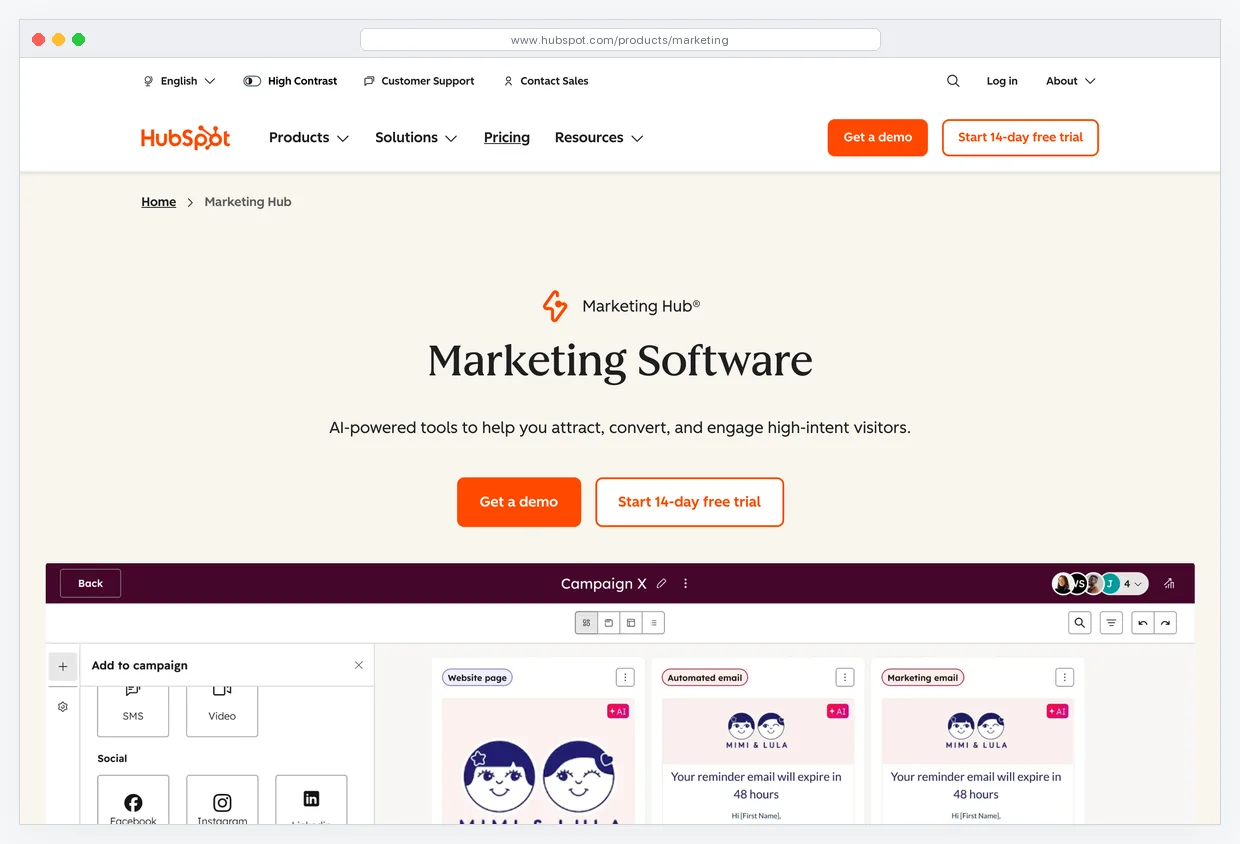This screenshot has height=844, width=1240.
Task: Select the Website page tag
Action: point(477,678)
